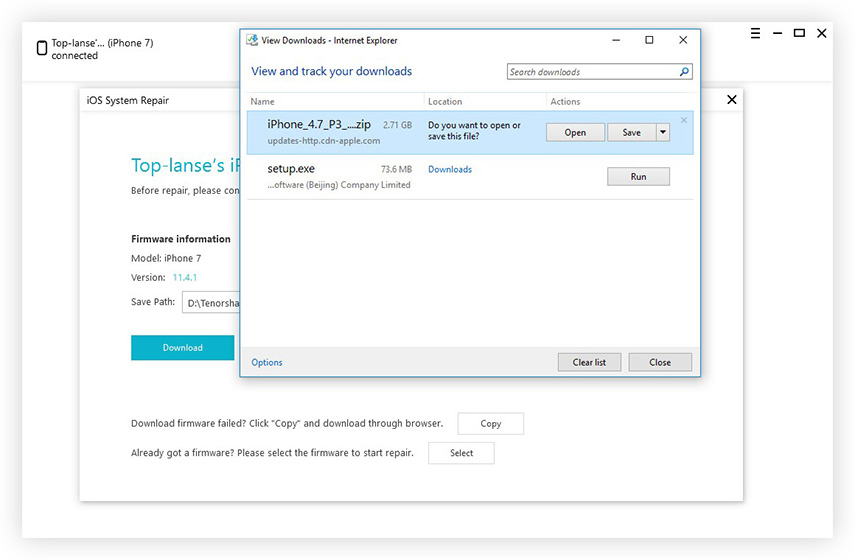The height and width of the screenshot is (560, 855).
Task: Click Open for the iPhone zip file
Action: point(575,133)
